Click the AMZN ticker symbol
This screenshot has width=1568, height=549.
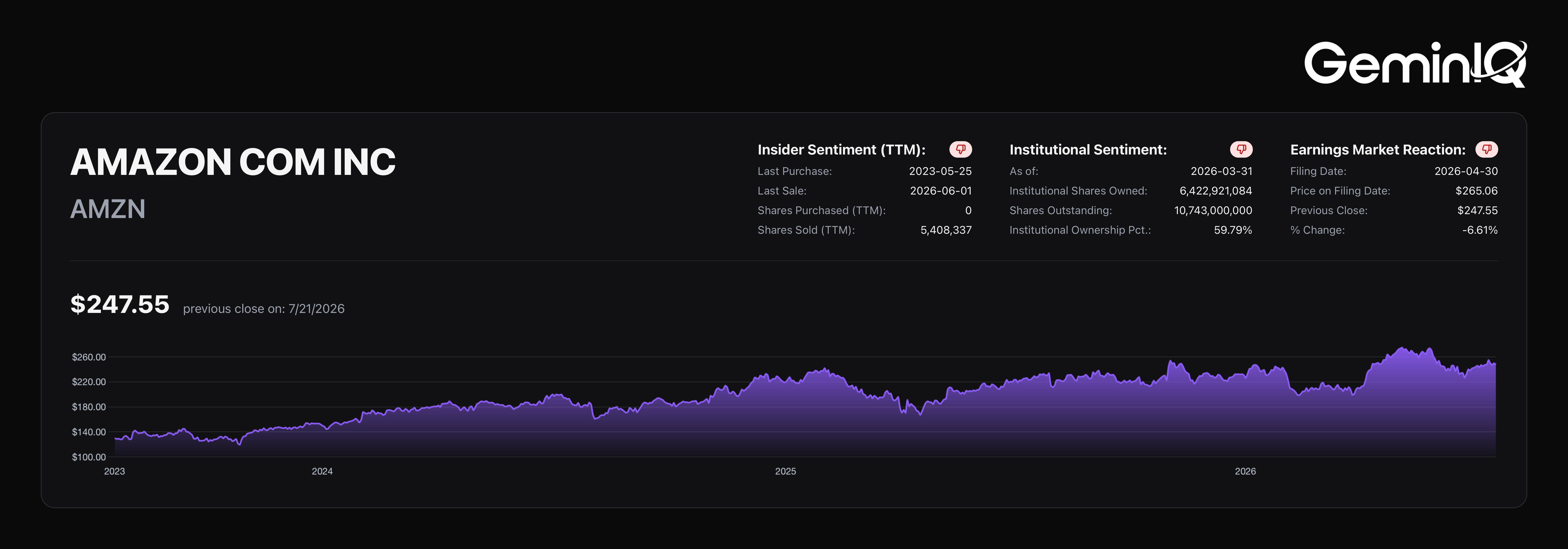(x=108, y=209)
